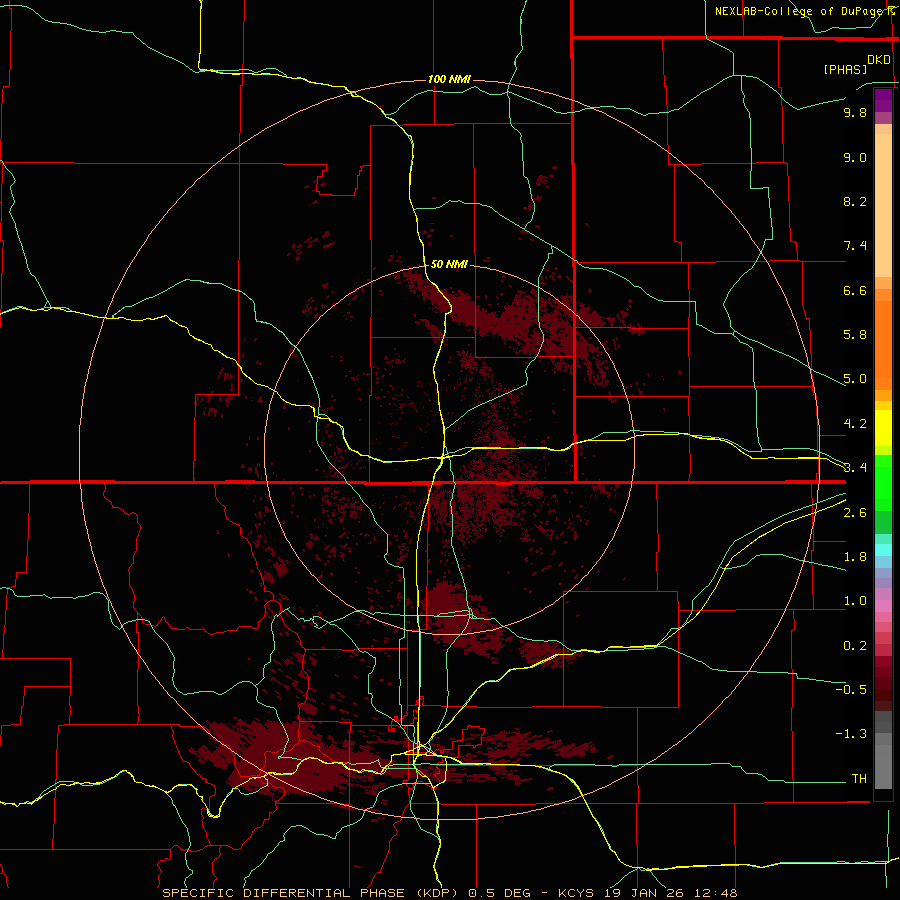900x900 pixels.
Task: Click the KCYS station identifier in caption
Action: (577, 893)
